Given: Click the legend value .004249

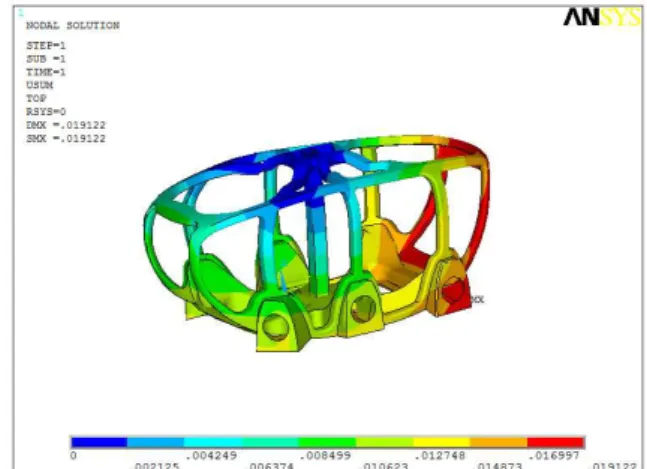Looking at the screenshot, I should point(211,455).
